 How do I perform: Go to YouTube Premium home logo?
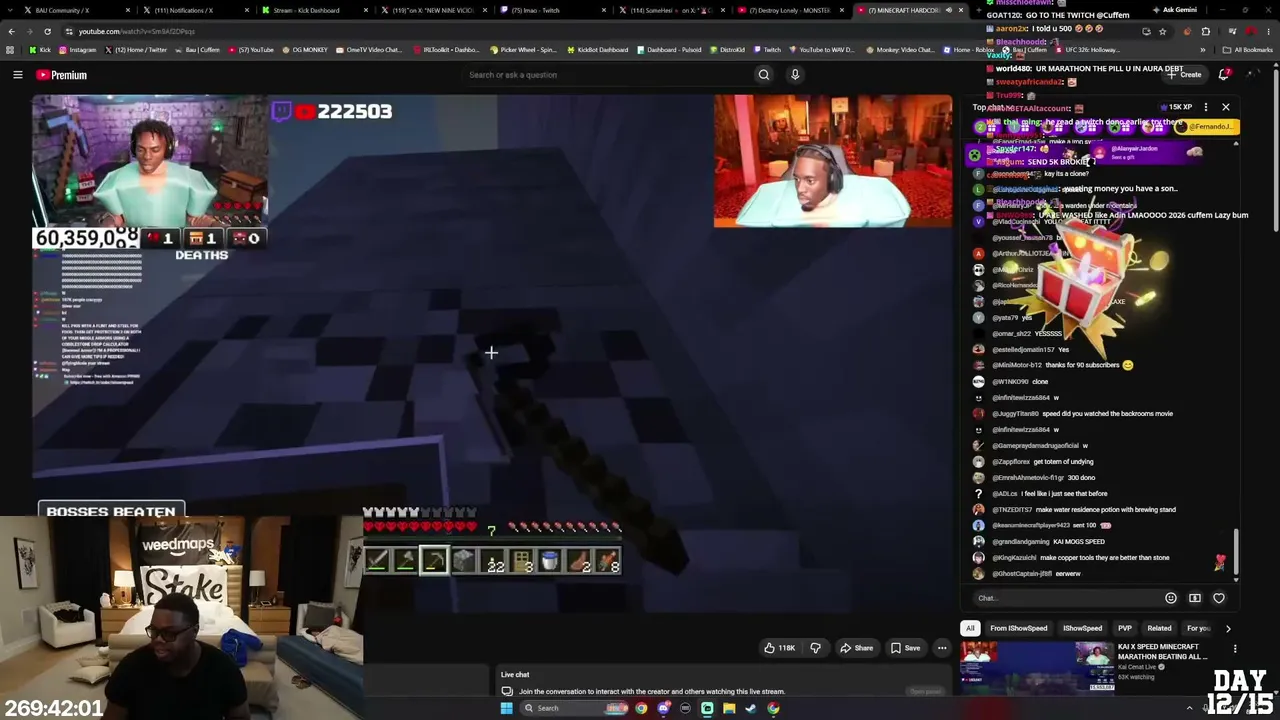(62, 75)
